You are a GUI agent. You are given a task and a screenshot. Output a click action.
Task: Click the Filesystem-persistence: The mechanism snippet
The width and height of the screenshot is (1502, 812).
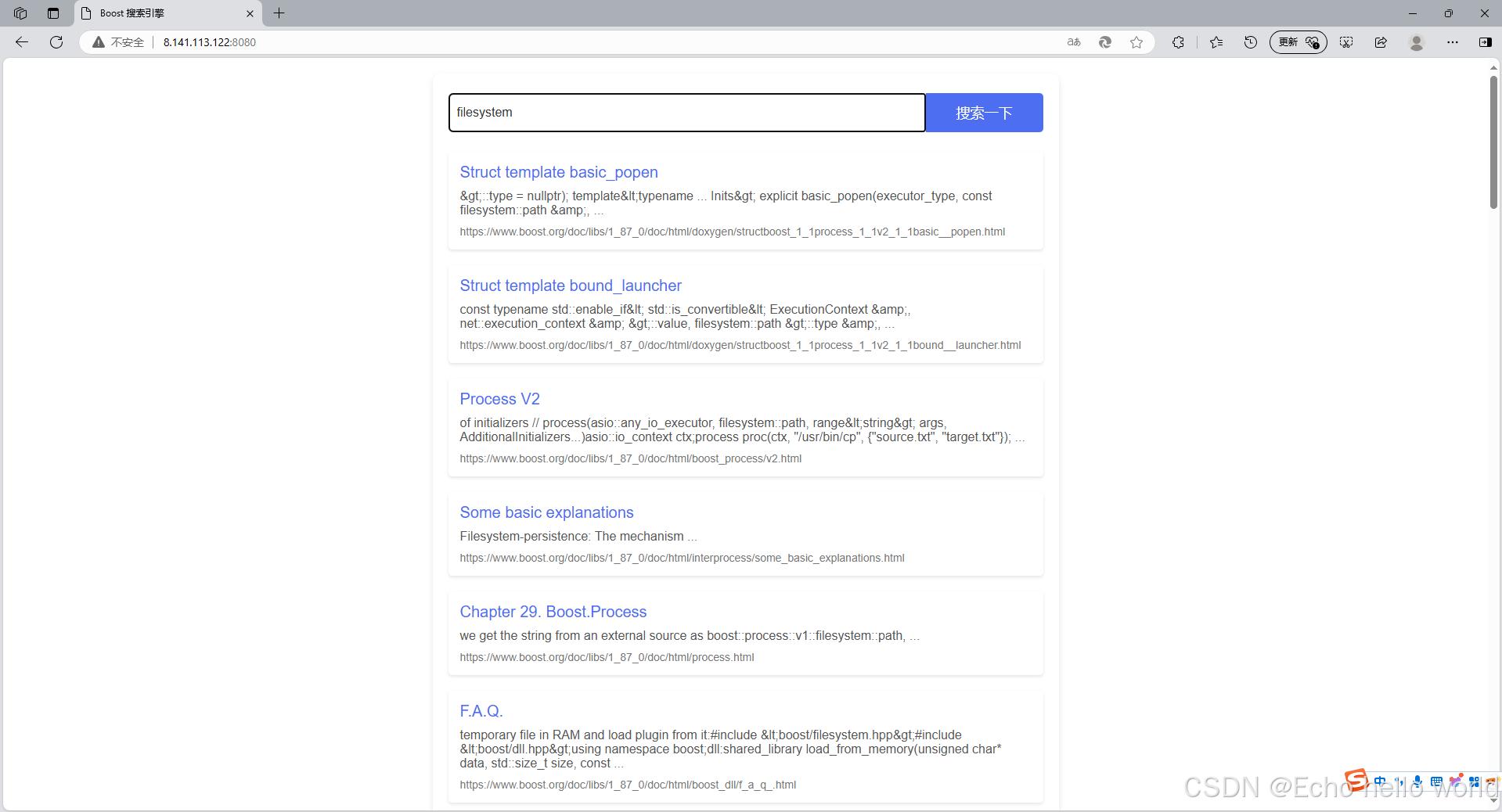(x=578, y=536)
